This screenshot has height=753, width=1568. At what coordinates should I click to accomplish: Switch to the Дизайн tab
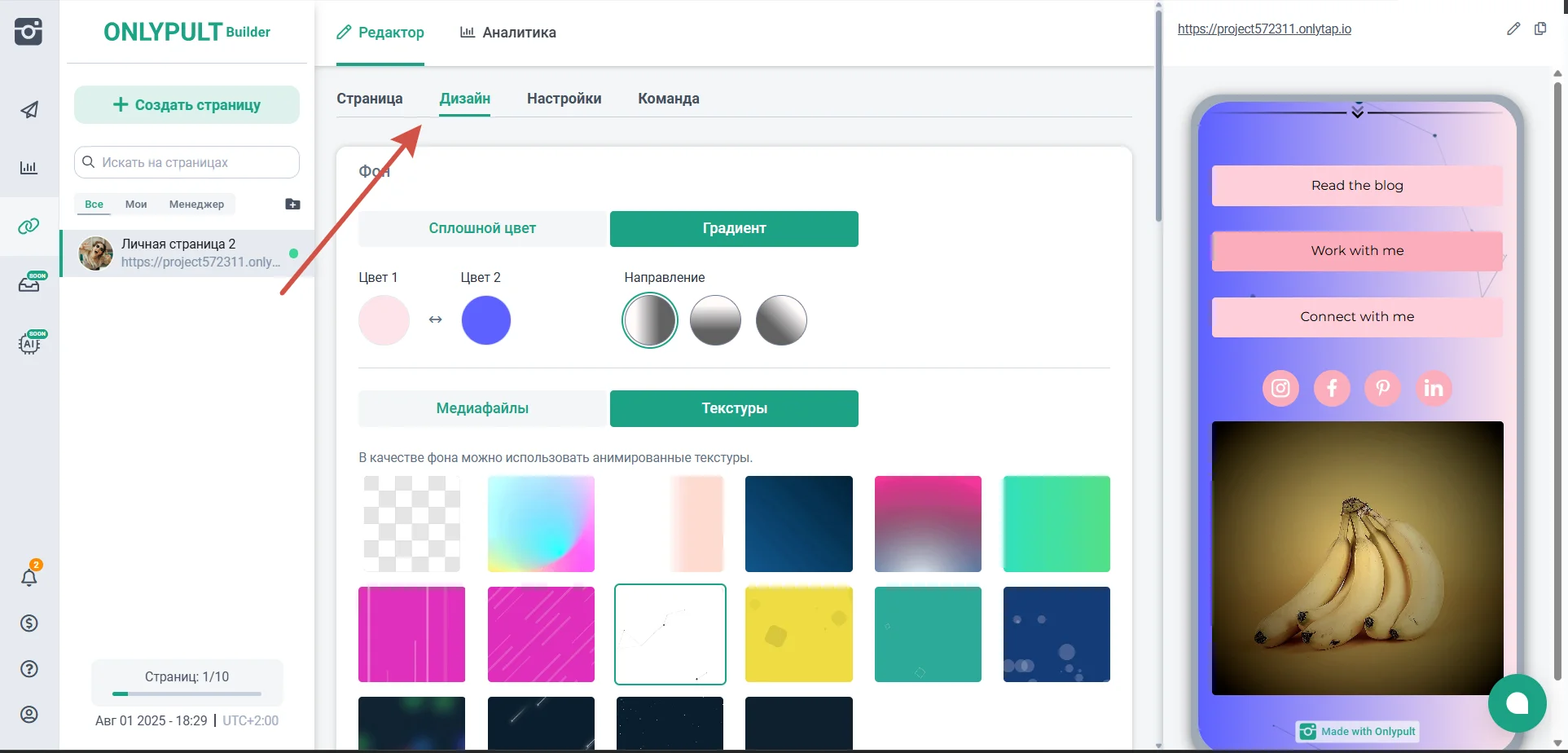[465, 99]
